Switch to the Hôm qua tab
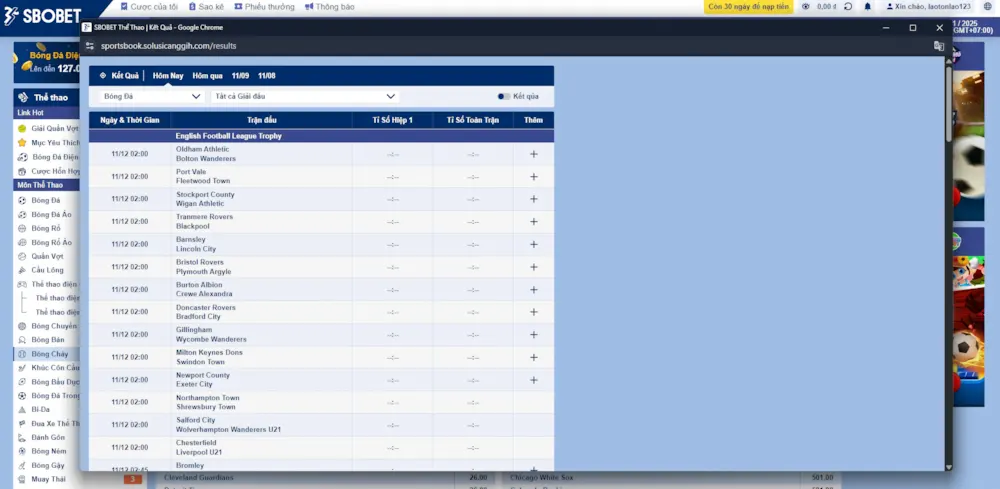 pyautogui.click(x=207, y=76)
